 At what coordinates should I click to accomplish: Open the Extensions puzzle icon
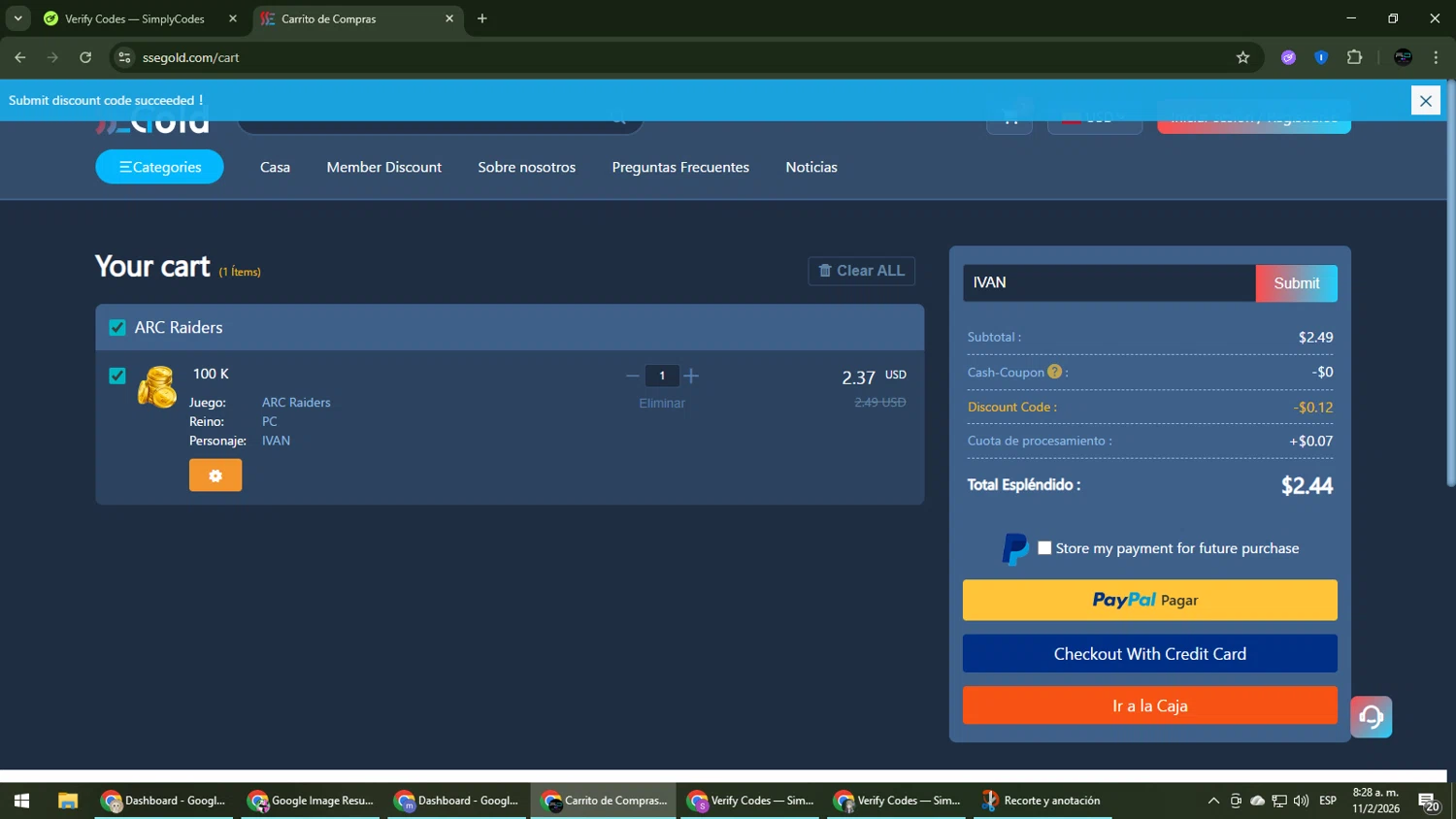pos(1355,57)
